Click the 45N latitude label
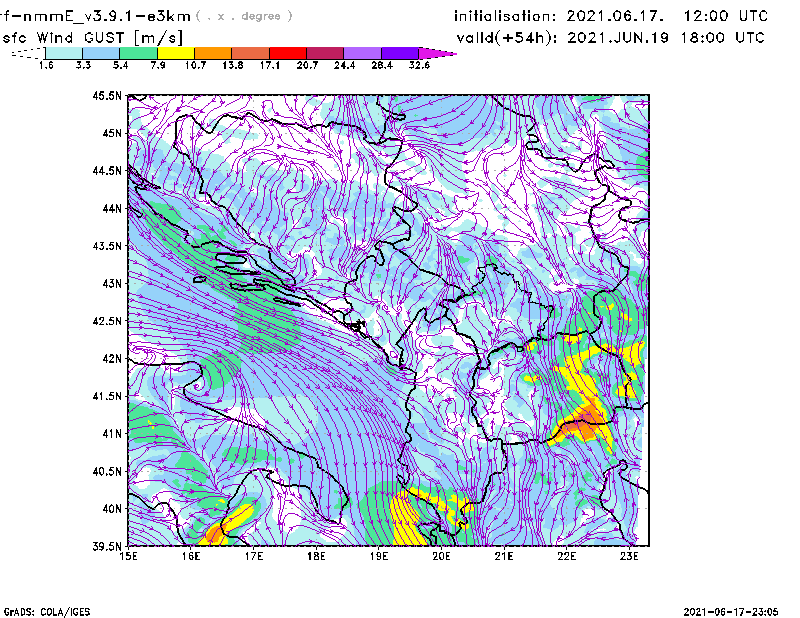Viewport: 800px width, 618px height. [112, 133]
